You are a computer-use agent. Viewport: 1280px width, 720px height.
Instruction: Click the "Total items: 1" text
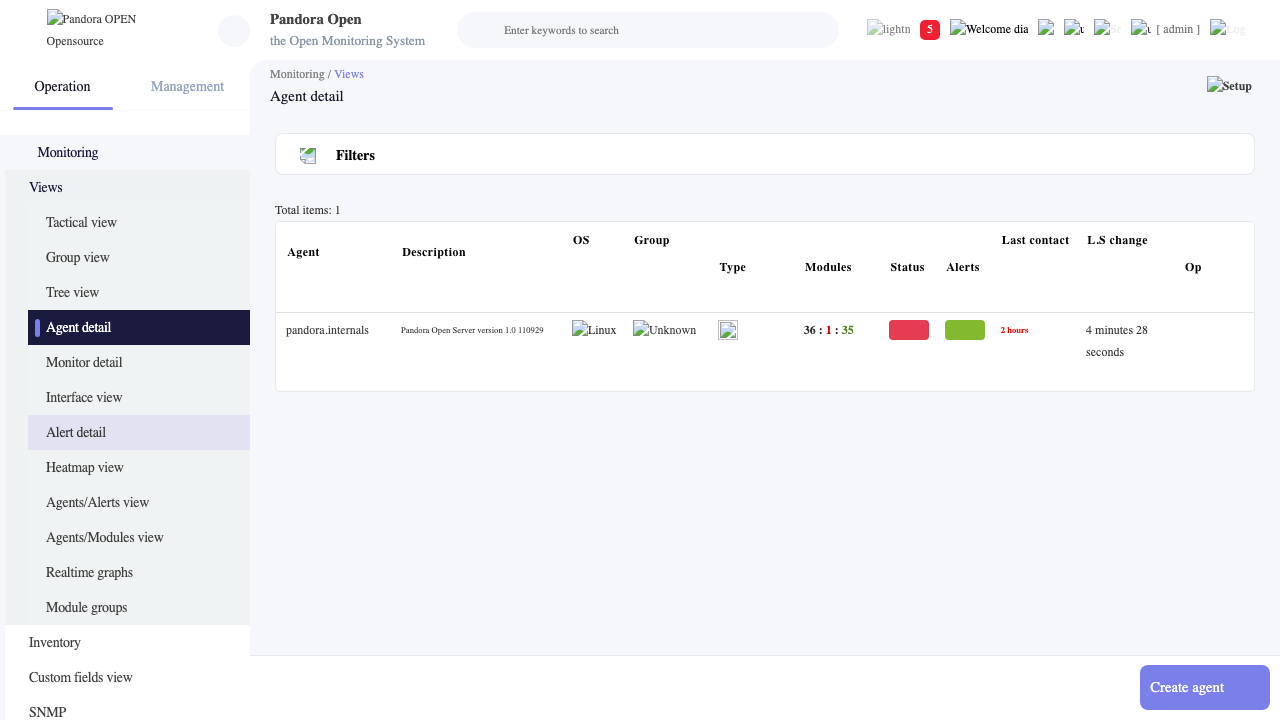click(308, 210)
